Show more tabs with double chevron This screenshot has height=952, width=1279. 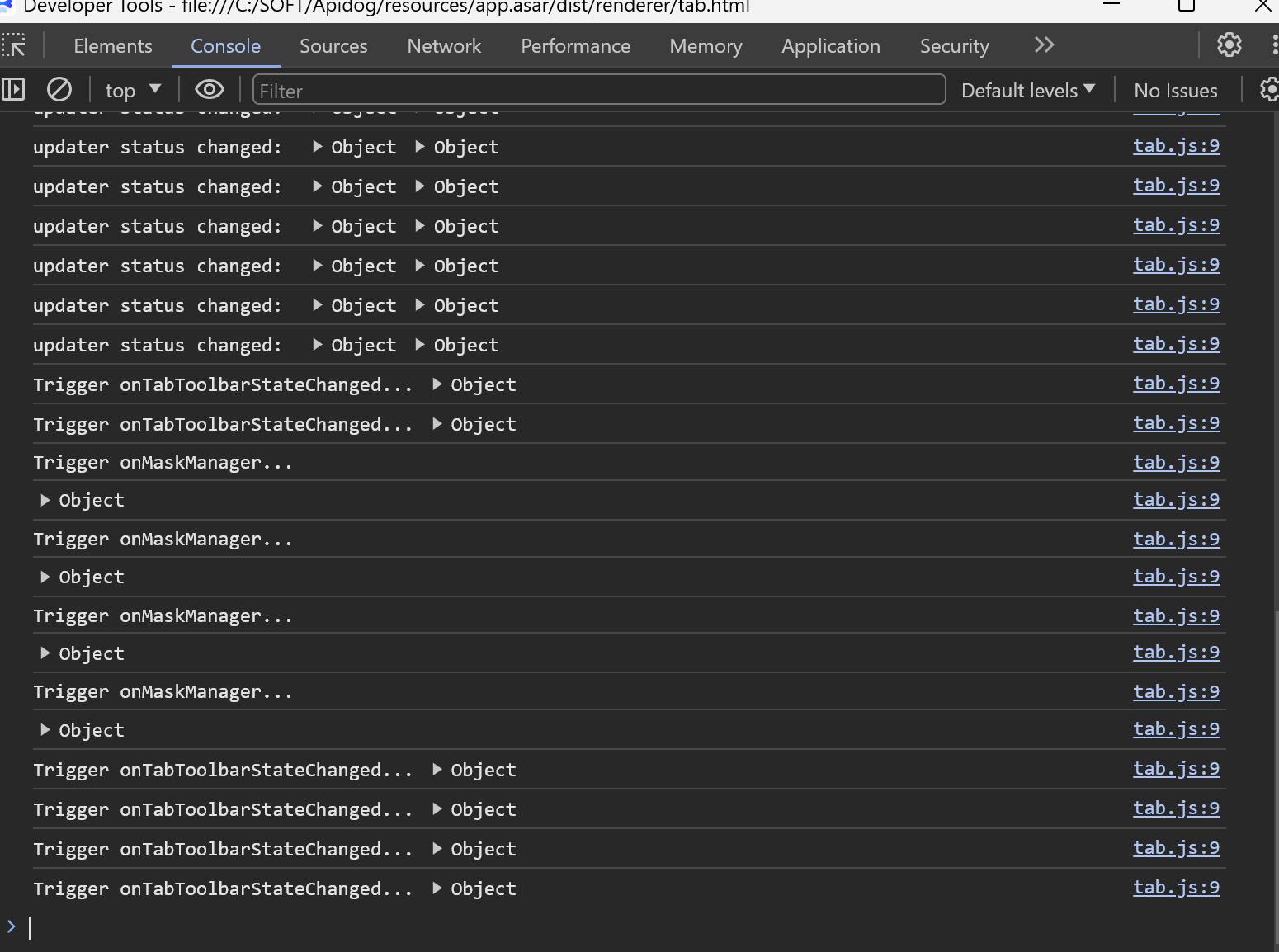(x=1044, y=45)
